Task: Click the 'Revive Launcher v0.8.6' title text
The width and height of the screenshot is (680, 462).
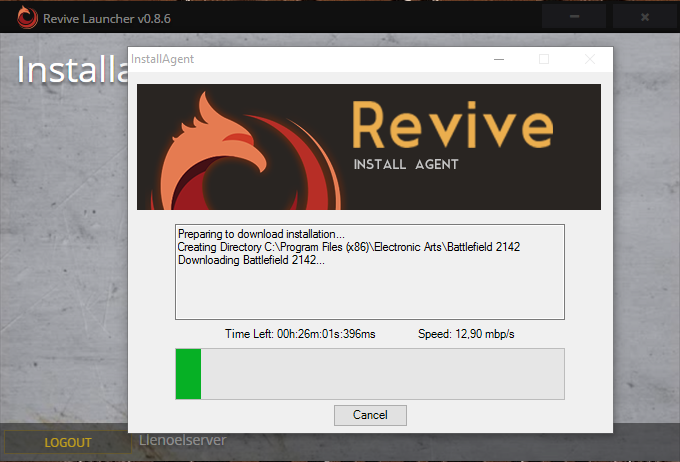Action: (107, 19)
